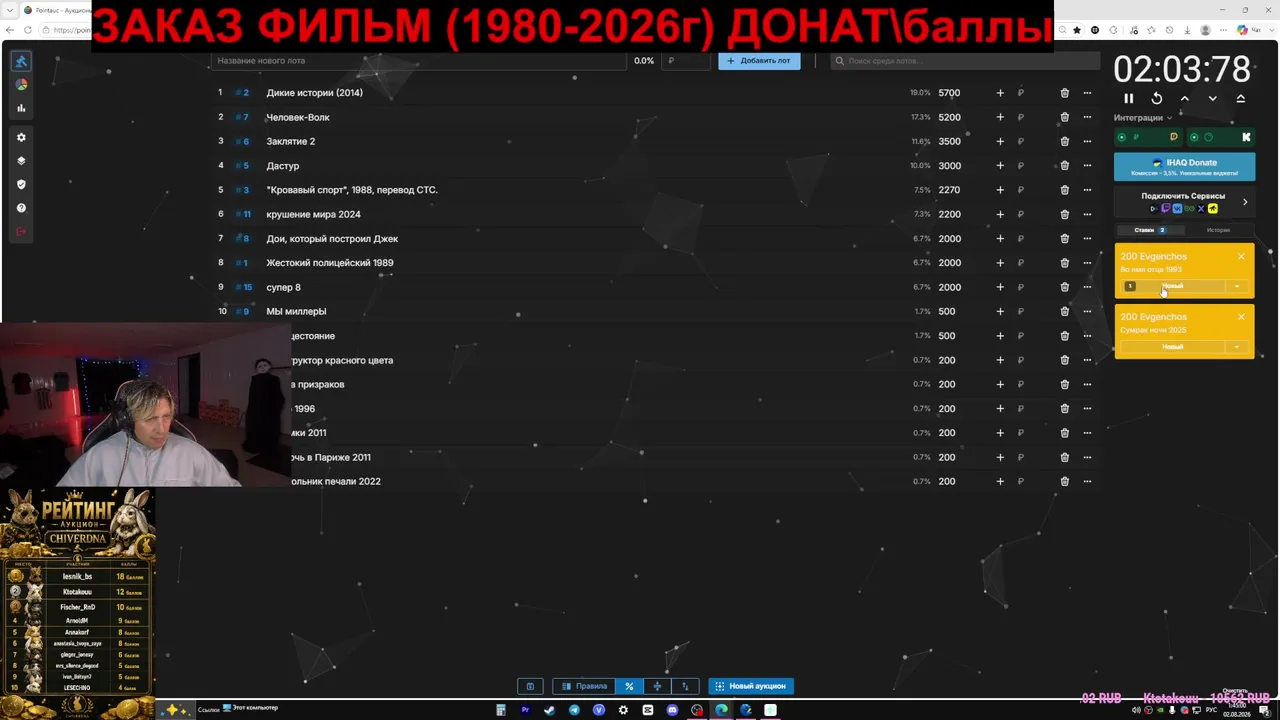Add amount to 'Жестокий полицейский 1989' lot
Image resolution: width=1280 pixels, height=720 pixels.
click(1000, 263)
